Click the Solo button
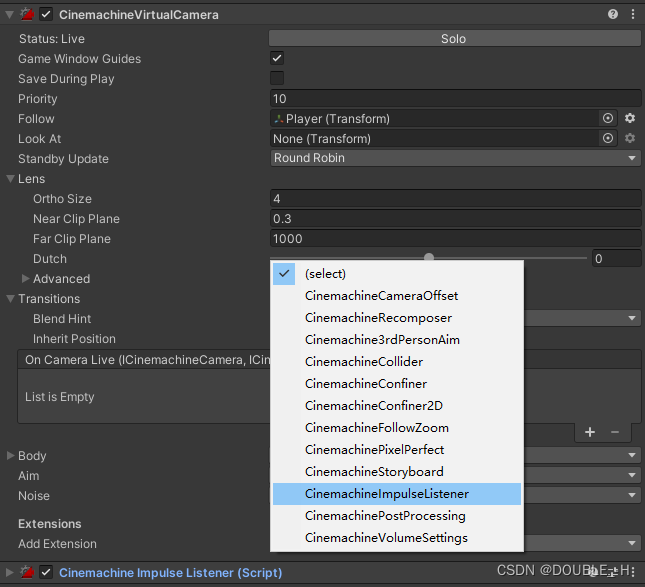Viewport: 645px width, 587px height. [455, 38]
